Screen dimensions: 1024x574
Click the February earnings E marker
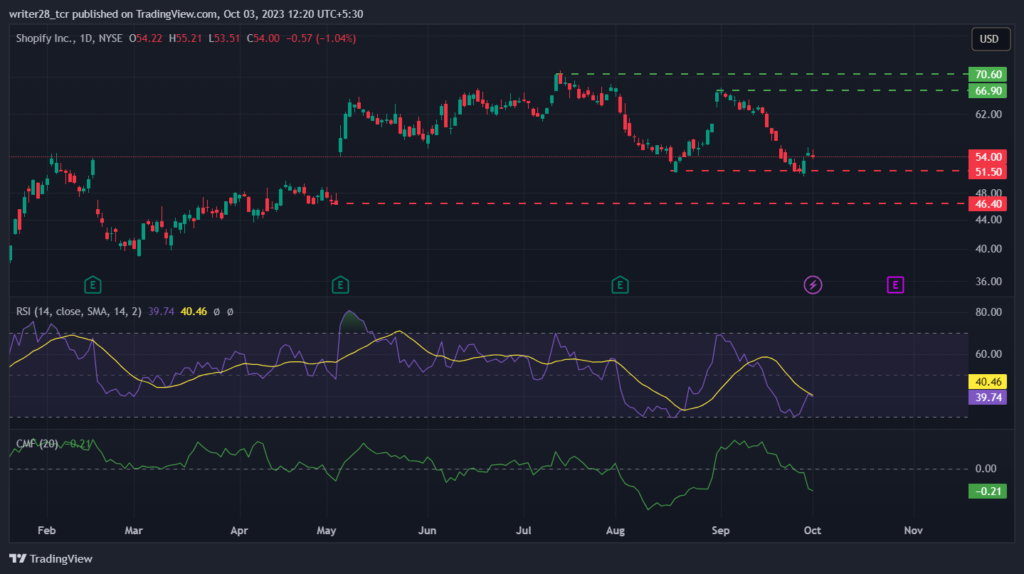93,285
